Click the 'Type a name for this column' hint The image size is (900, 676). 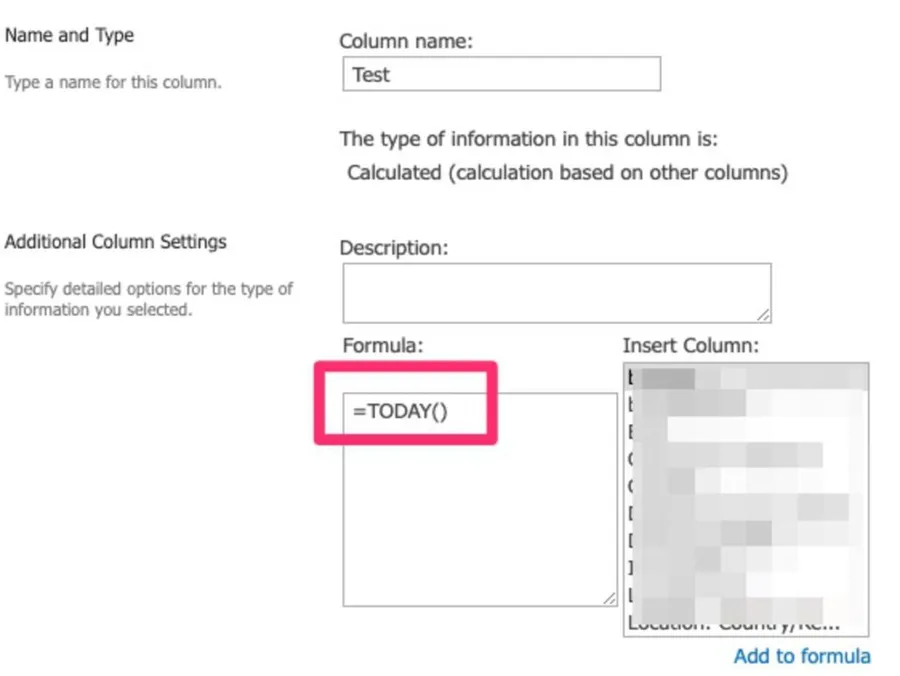(x=113, y=82)
